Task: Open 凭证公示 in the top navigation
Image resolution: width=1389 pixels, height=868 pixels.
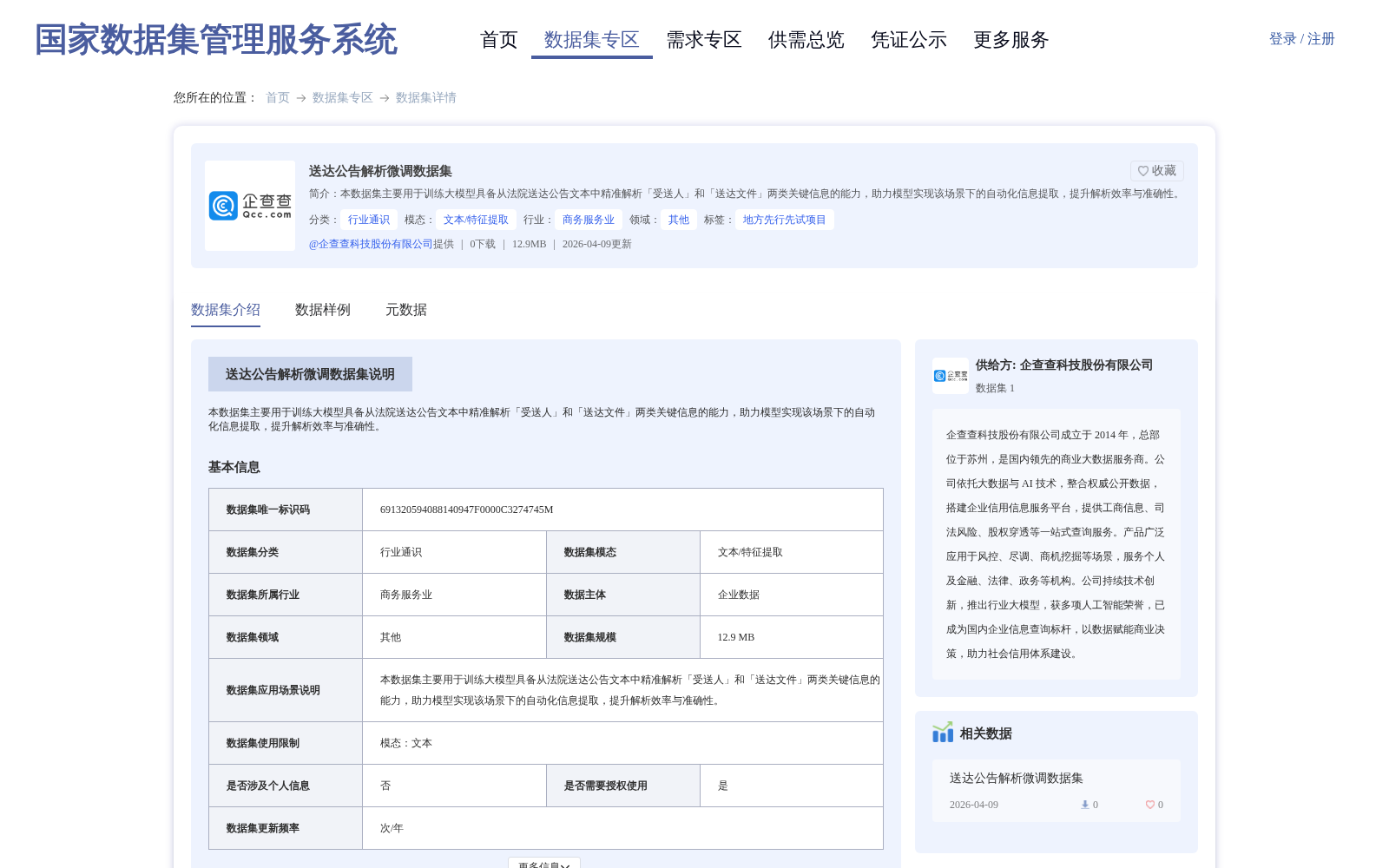Action: [909, 40]
